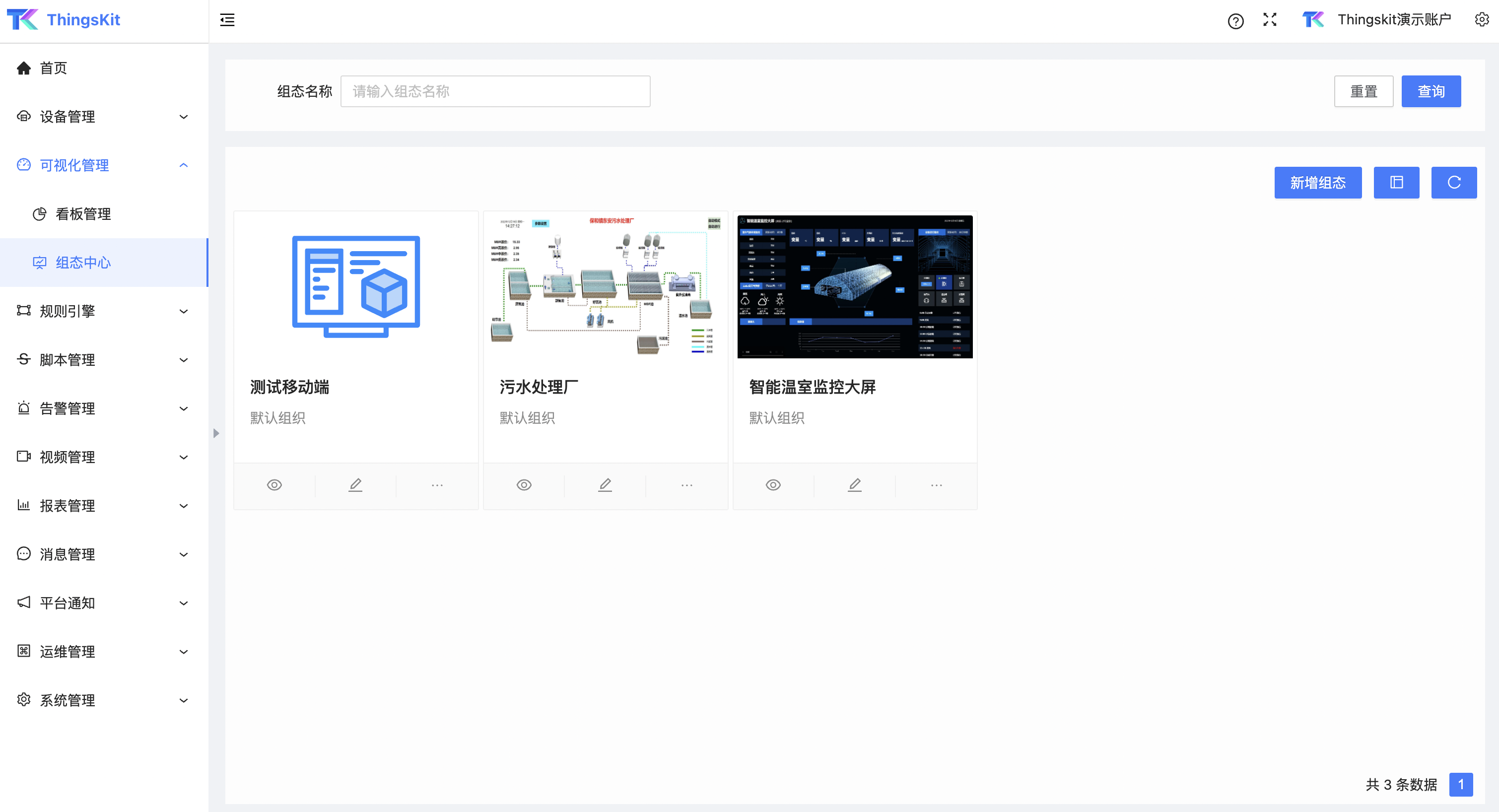Click the 污水处理厂 card title
Image resolution: width=1499 pixels, height=812 pixels.
[539, 387]
